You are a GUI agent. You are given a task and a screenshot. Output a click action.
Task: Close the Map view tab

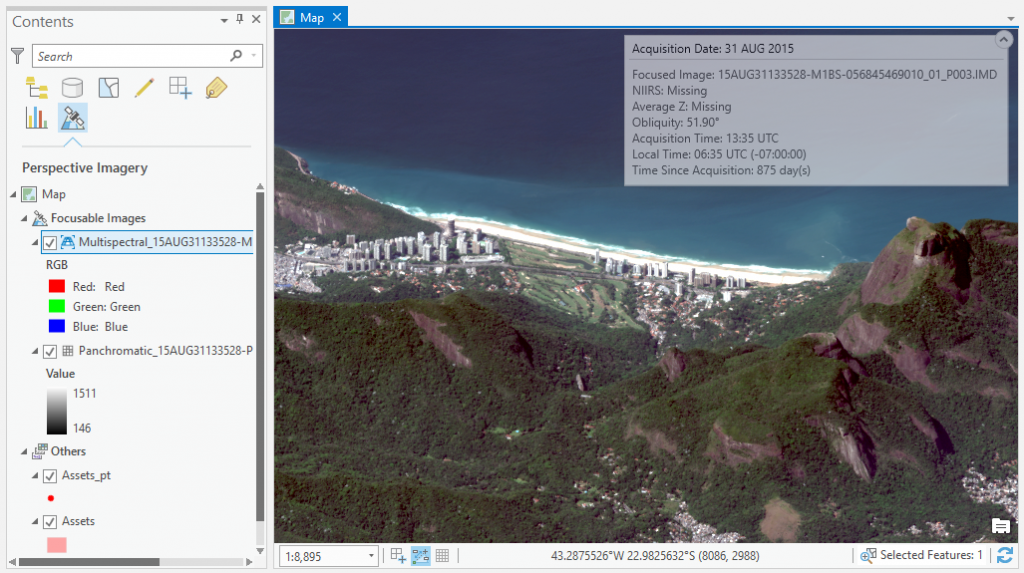[x=337, y=17]
